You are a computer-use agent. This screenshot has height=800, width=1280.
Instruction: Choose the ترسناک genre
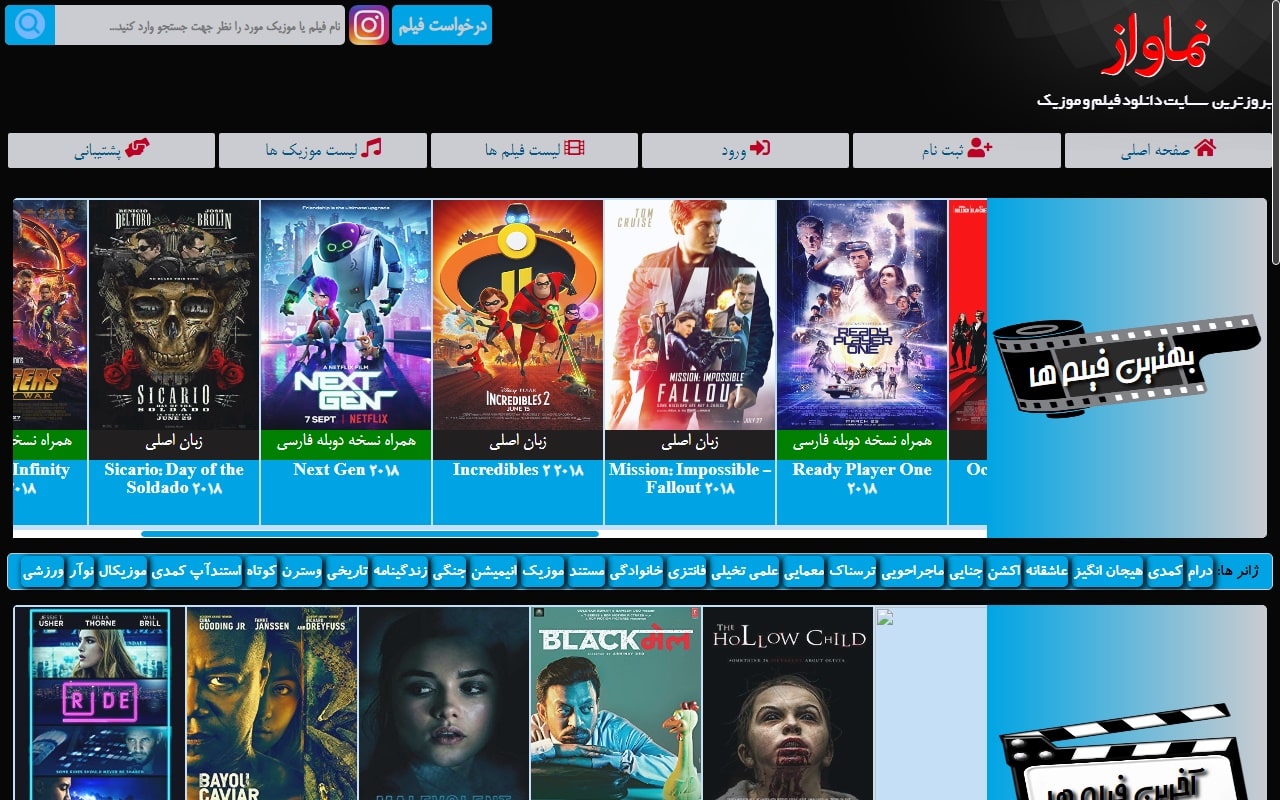point(852,572)
